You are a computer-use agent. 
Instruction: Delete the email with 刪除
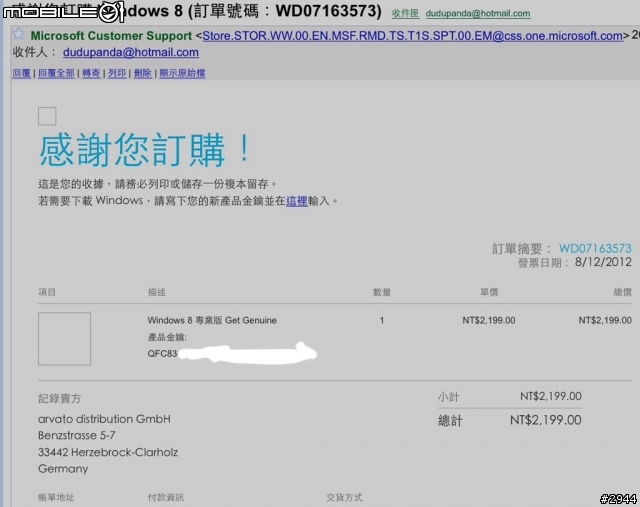click(x=143, y=73)
